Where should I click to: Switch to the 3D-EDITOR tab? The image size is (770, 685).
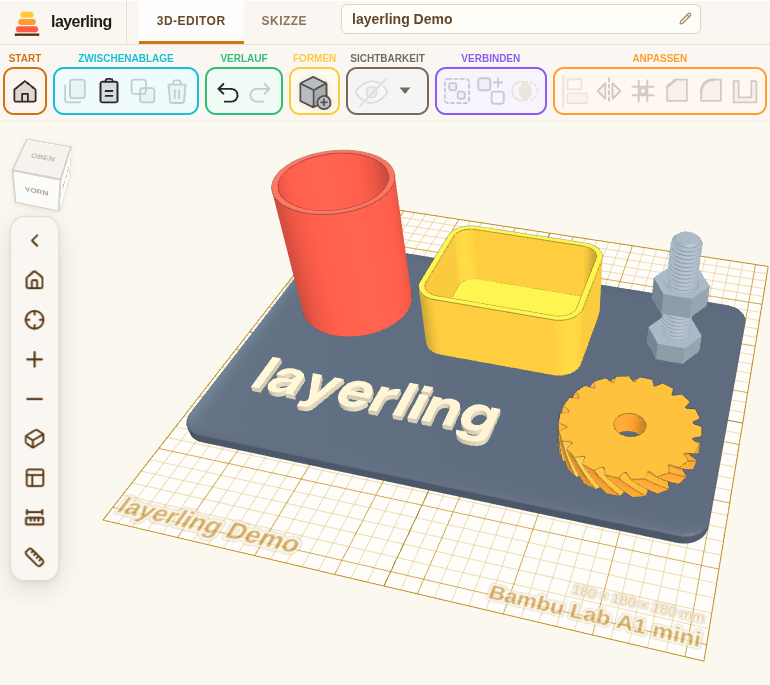191,21
